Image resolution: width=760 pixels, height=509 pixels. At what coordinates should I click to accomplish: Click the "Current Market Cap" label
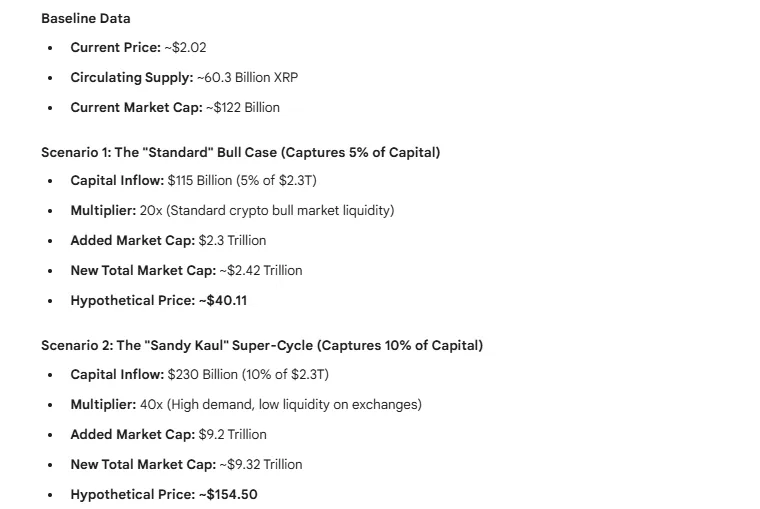tap(135, 107)
